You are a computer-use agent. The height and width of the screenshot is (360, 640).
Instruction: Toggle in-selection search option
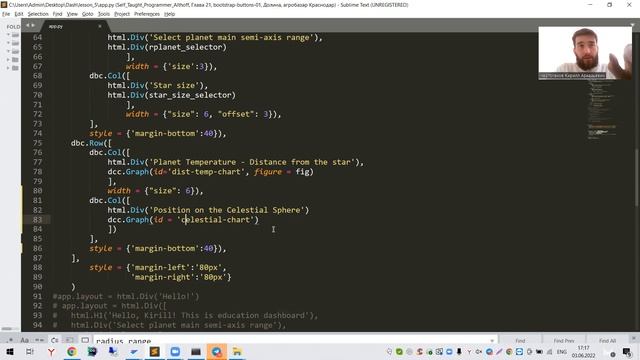tap(70, 340)
